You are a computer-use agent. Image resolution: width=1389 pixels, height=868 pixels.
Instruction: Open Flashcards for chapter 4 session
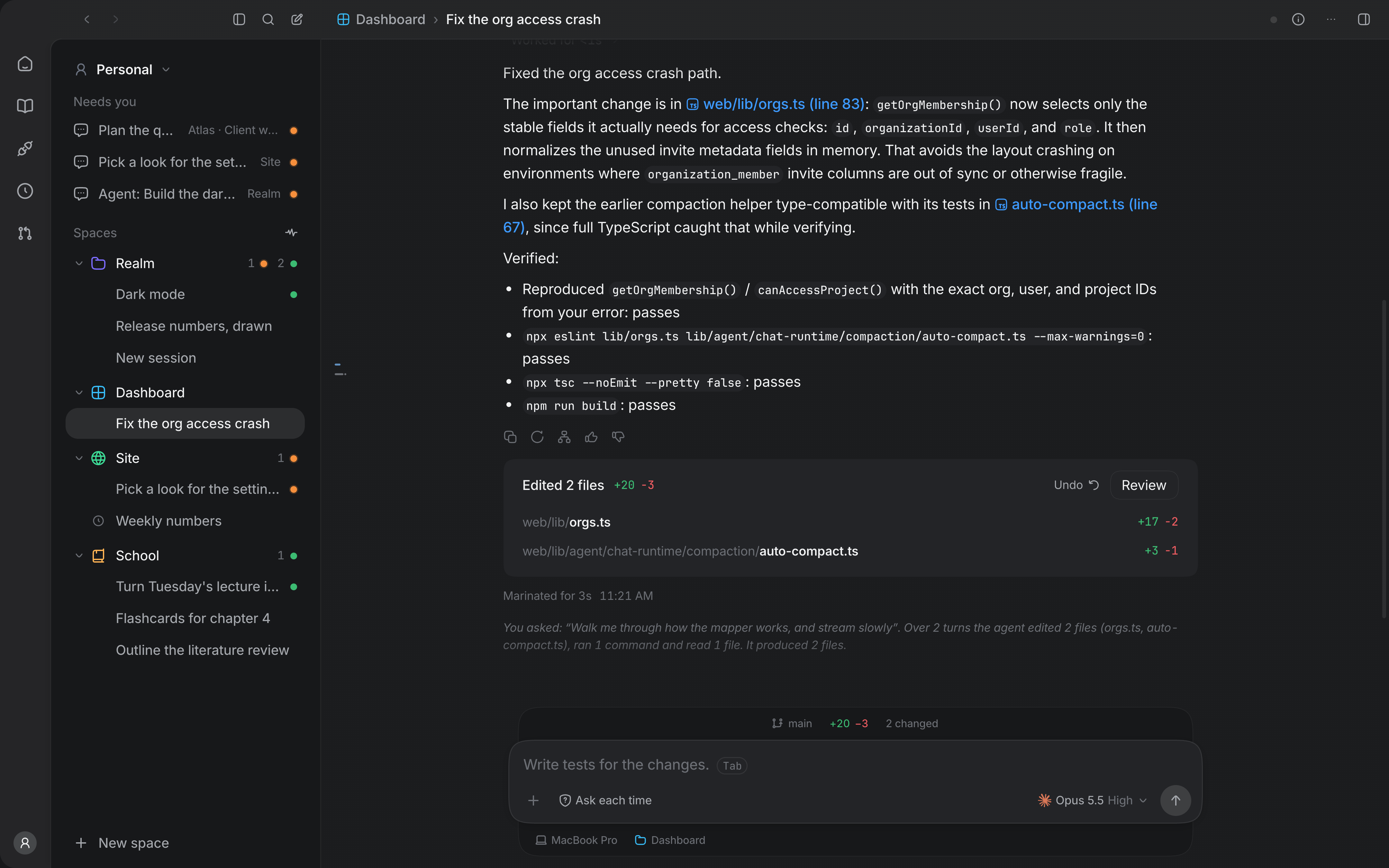click(x=186, y=618)
